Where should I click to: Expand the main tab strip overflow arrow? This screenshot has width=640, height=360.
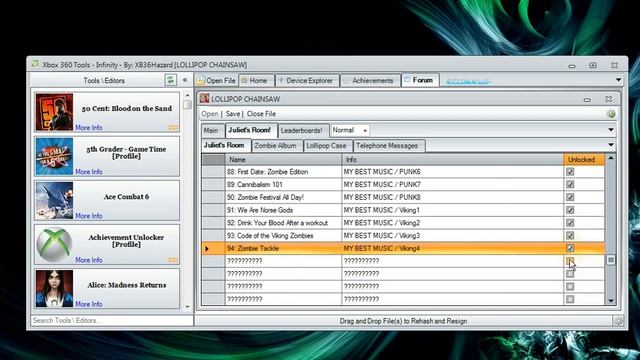618,80
